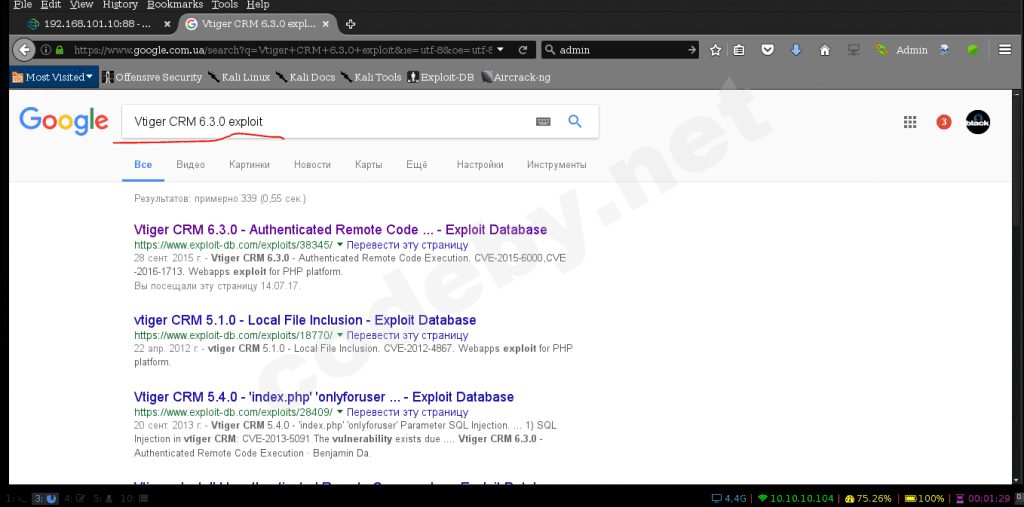Screen dimensions: 1024x507
Task: Click the site information icon in address bar
Action: point(46,50)
